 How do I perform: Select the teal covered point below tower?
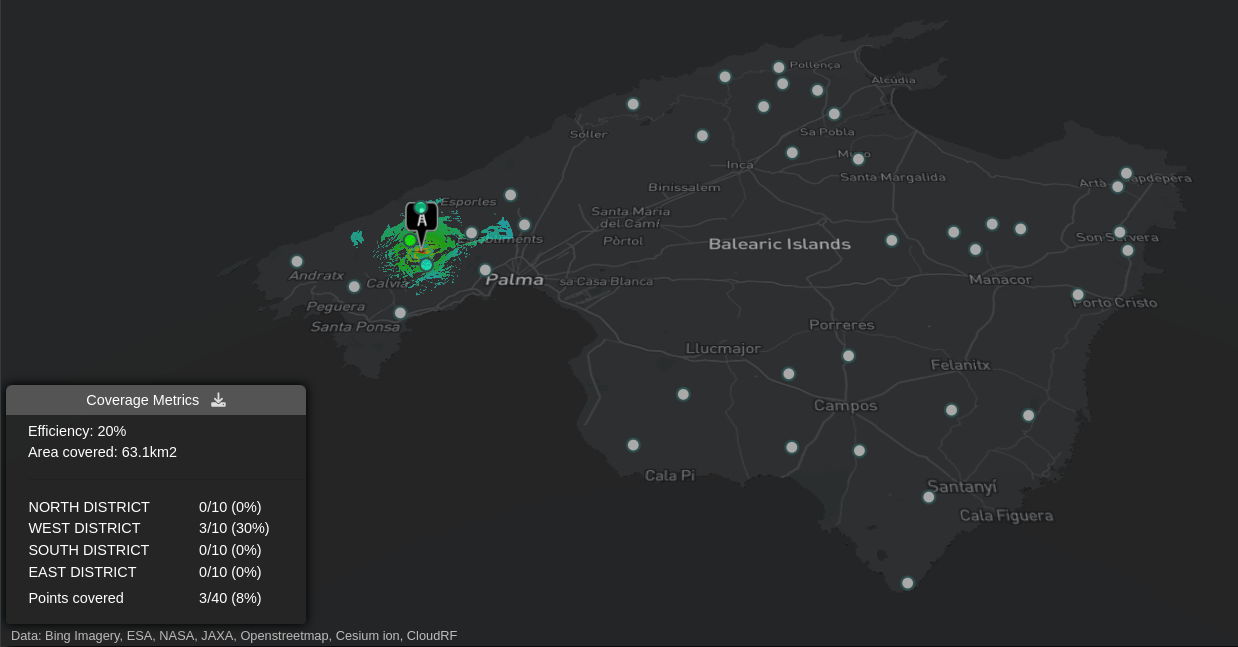[x=426, y=265]
